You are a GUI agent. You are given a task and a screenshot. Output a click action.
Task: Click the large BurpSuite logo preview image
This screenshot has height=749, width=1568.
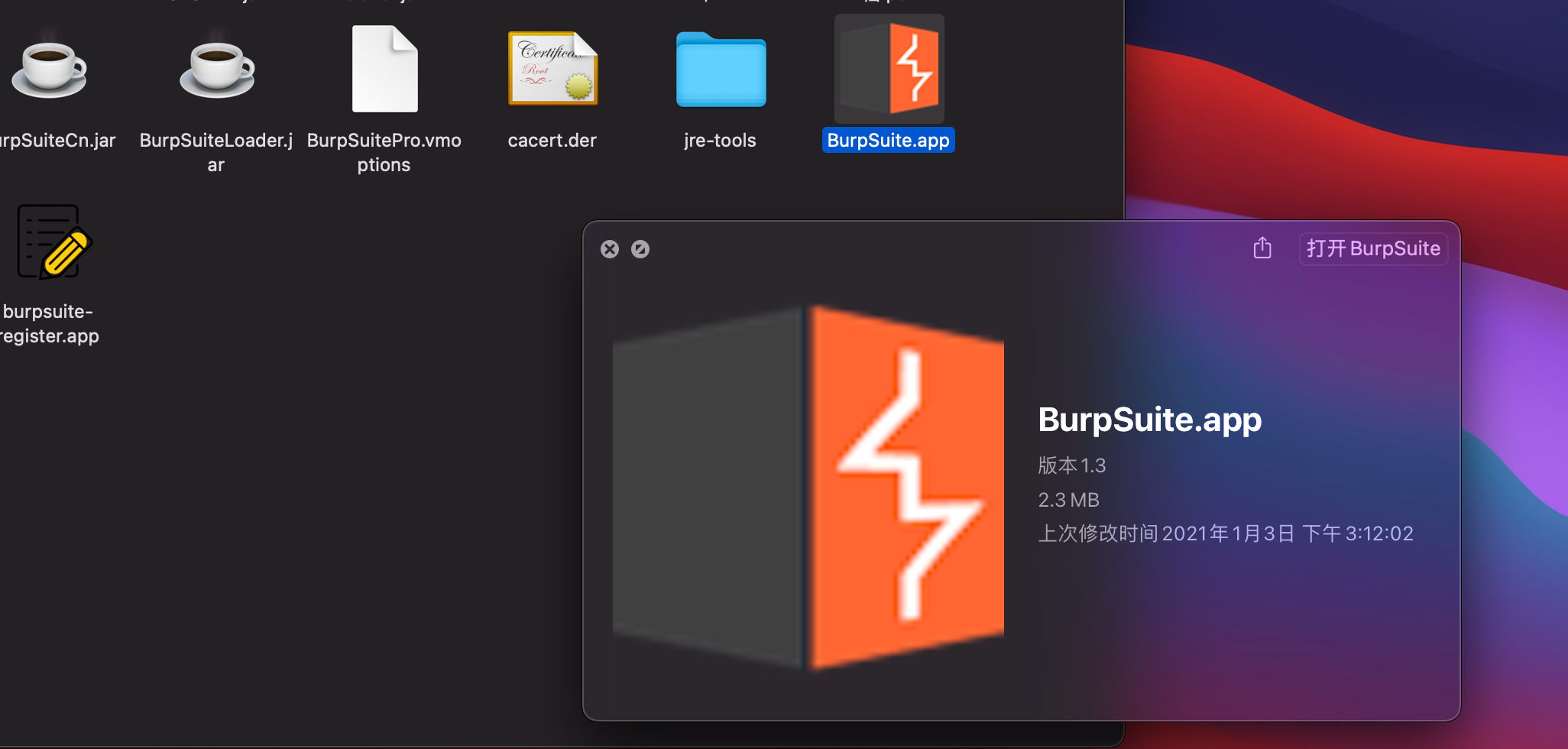point(808,488)
